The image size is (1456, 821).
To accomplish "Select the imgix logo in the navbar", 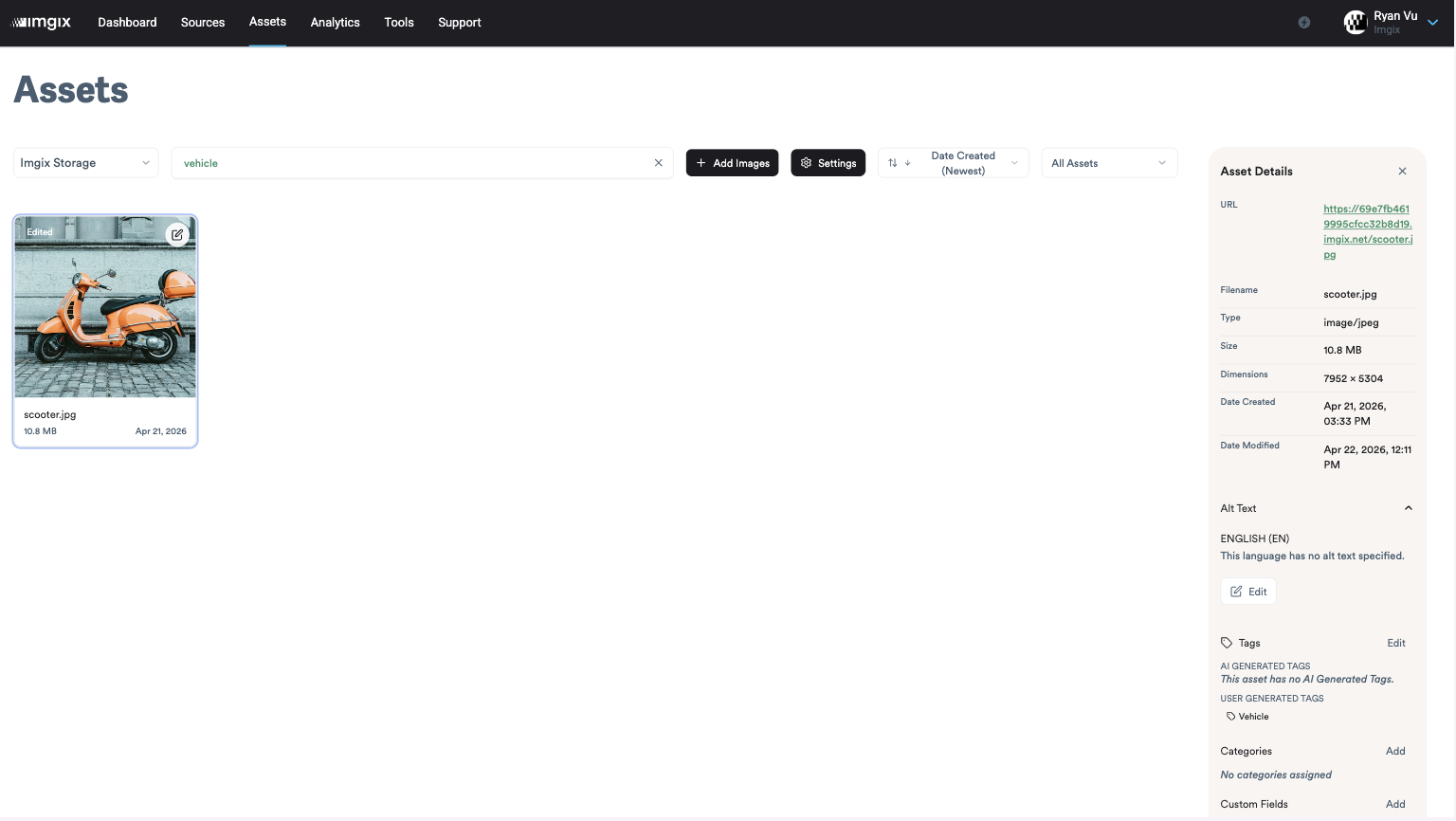I will [x=42, y=22].
